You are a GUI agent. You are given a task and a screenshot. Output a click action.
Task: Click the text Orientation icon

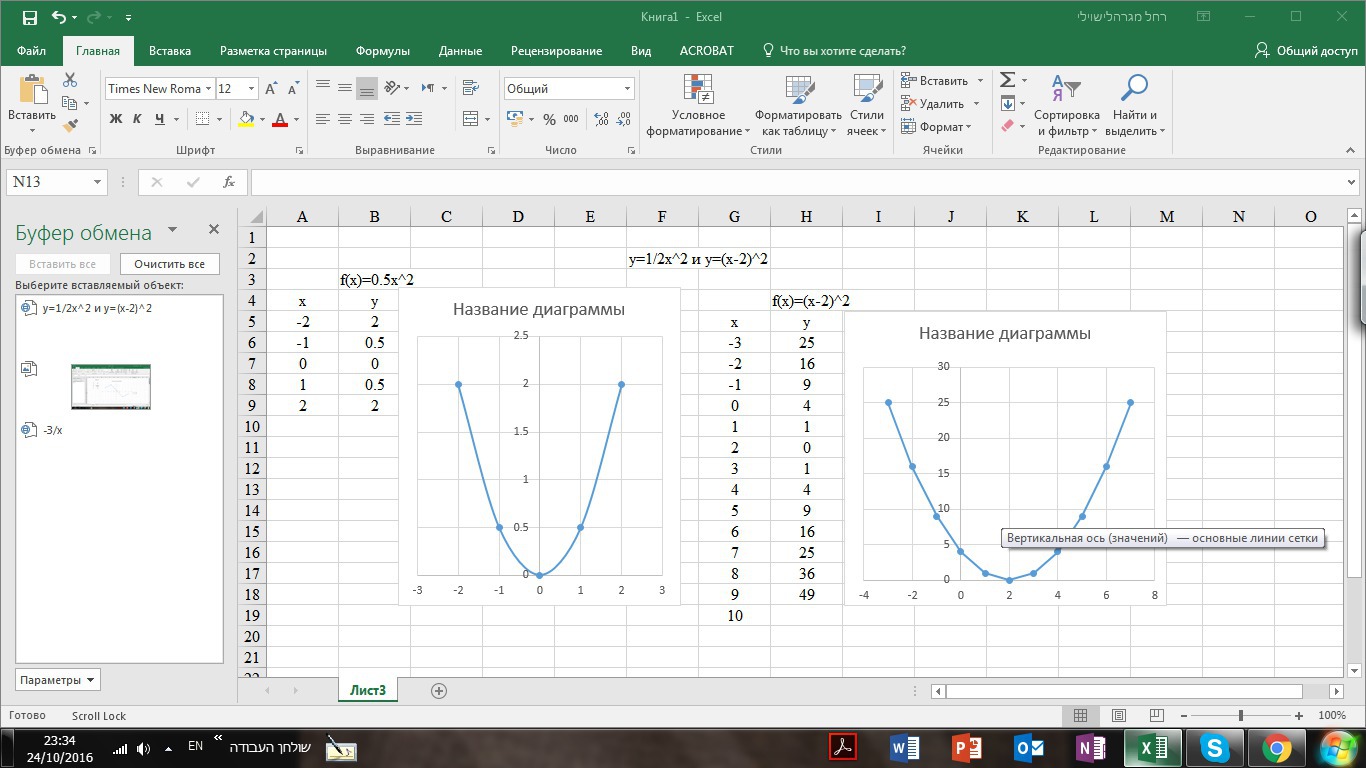coord(392,87)
